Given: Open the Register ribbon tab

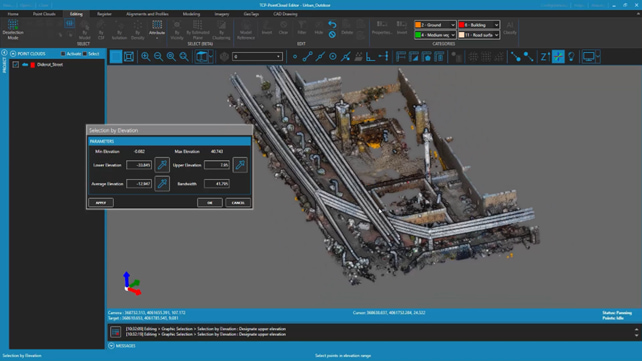Looking at the screenshot, I should coord(104,14).
